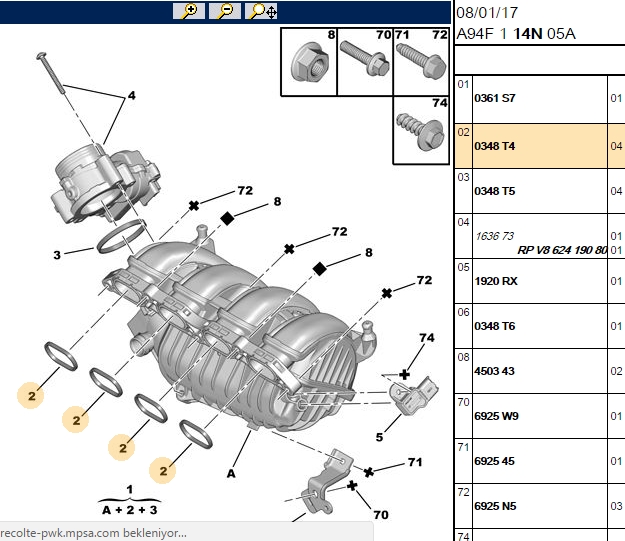Activate the zoom pan tool
Screen dimensions: 625x541
pyautogui.click(x=261, y=11)
